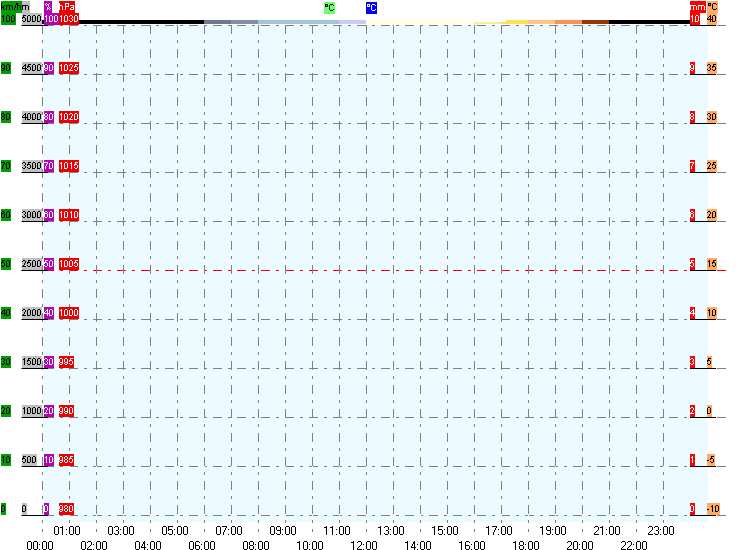750x550 pixels.
Task: Click the 10:00 time label
Action: click(310, 545)
